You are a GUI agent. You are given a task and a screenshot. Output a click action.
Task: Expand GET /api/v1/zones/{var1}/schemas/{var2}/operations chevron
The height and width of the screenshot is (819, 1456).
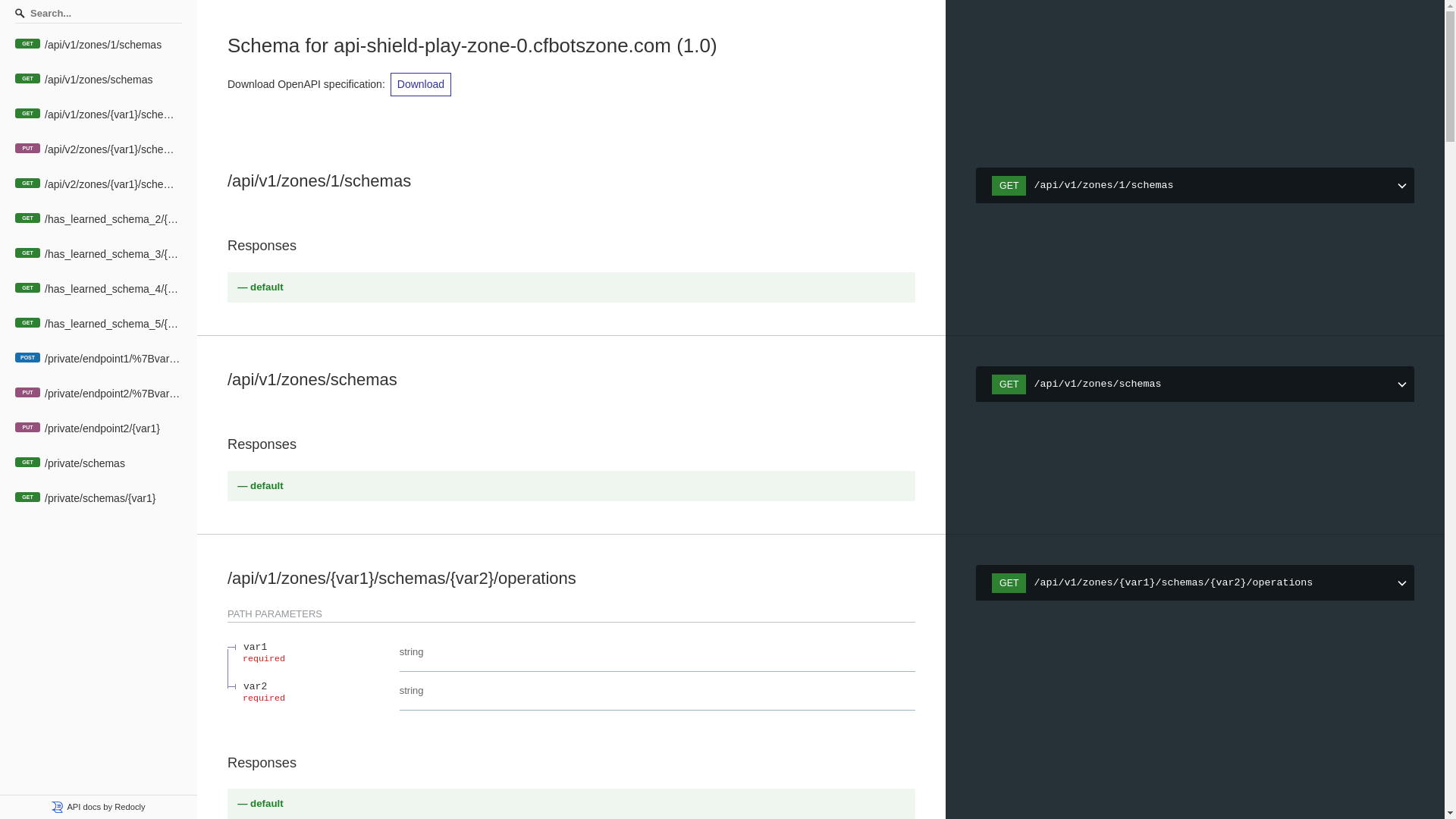pyautogui.click(x=1401, y=583)
